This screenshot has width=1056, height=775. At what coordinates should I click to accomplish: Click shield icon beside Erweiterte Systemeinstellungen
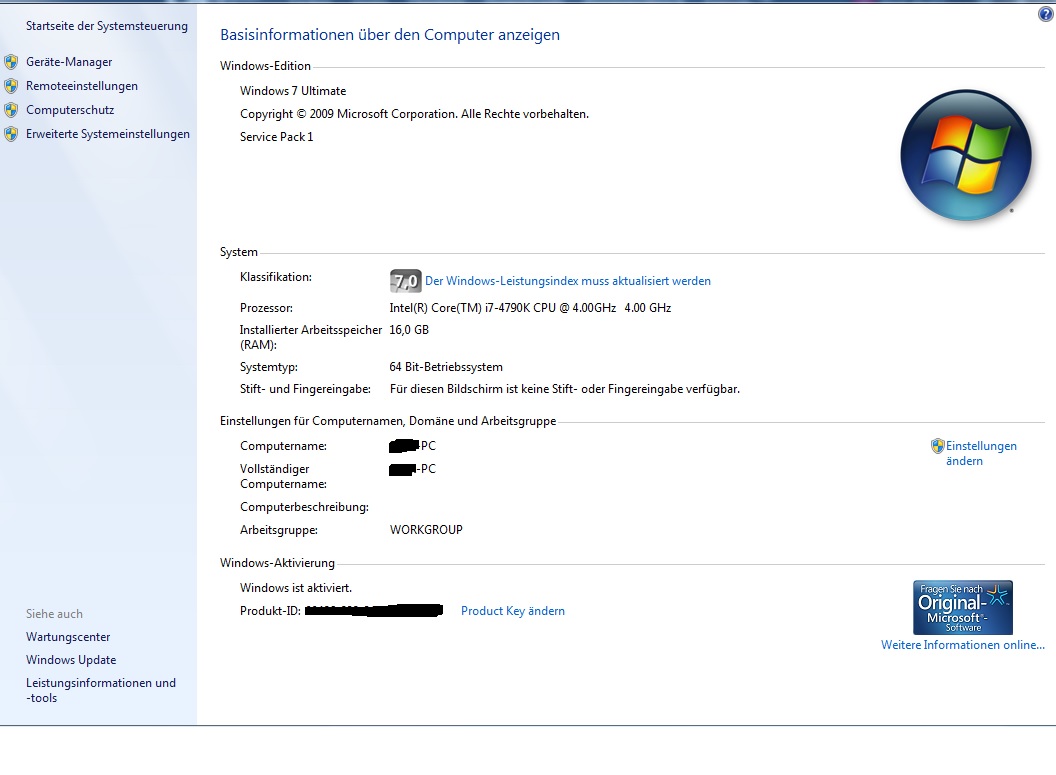11,134
